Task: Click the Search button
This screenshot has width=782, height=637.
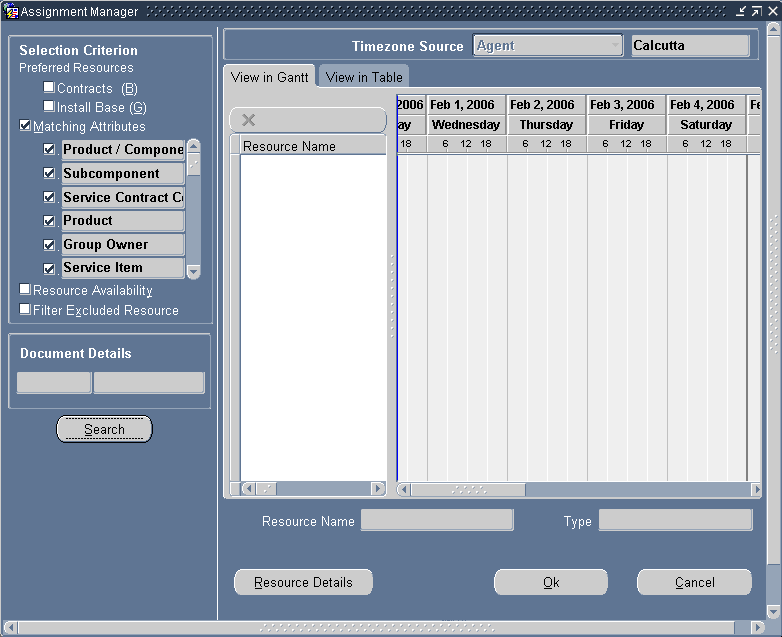Action: [104, 429]
